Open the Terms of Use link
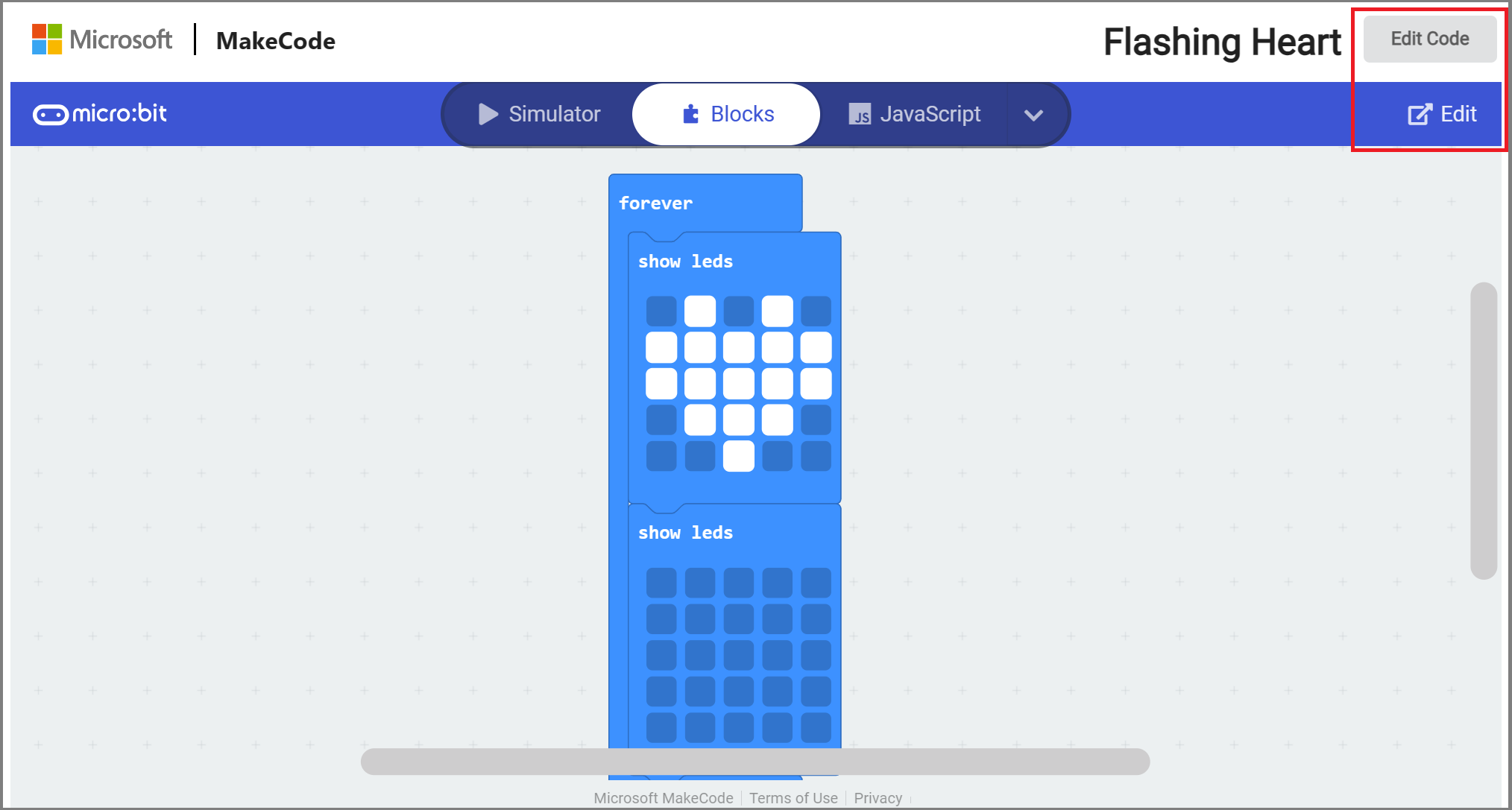This screenshot has width=1512, height=810. coord(793,797)
